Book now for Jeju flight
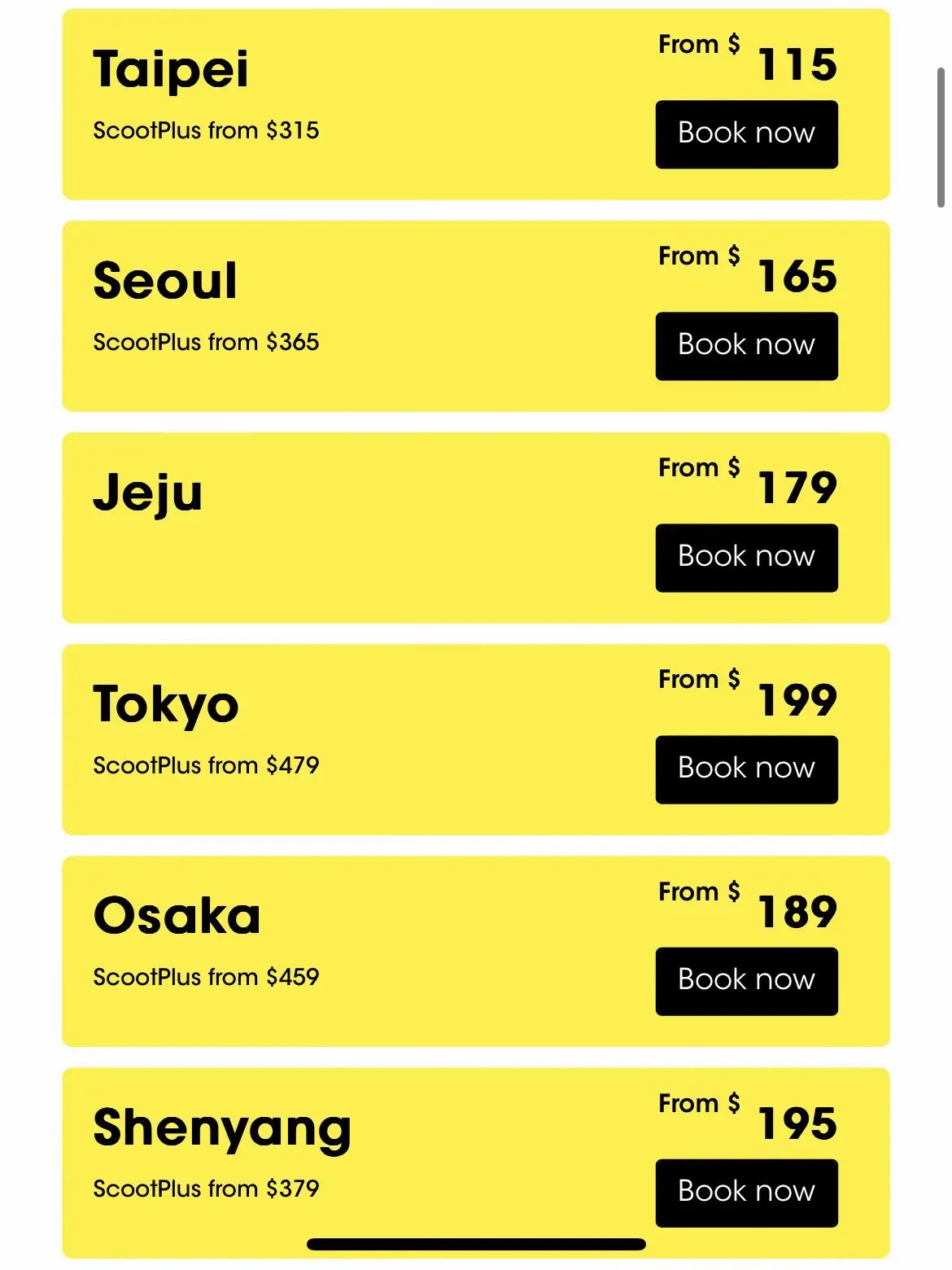The image size is (952, 1270). coord(746,558)
